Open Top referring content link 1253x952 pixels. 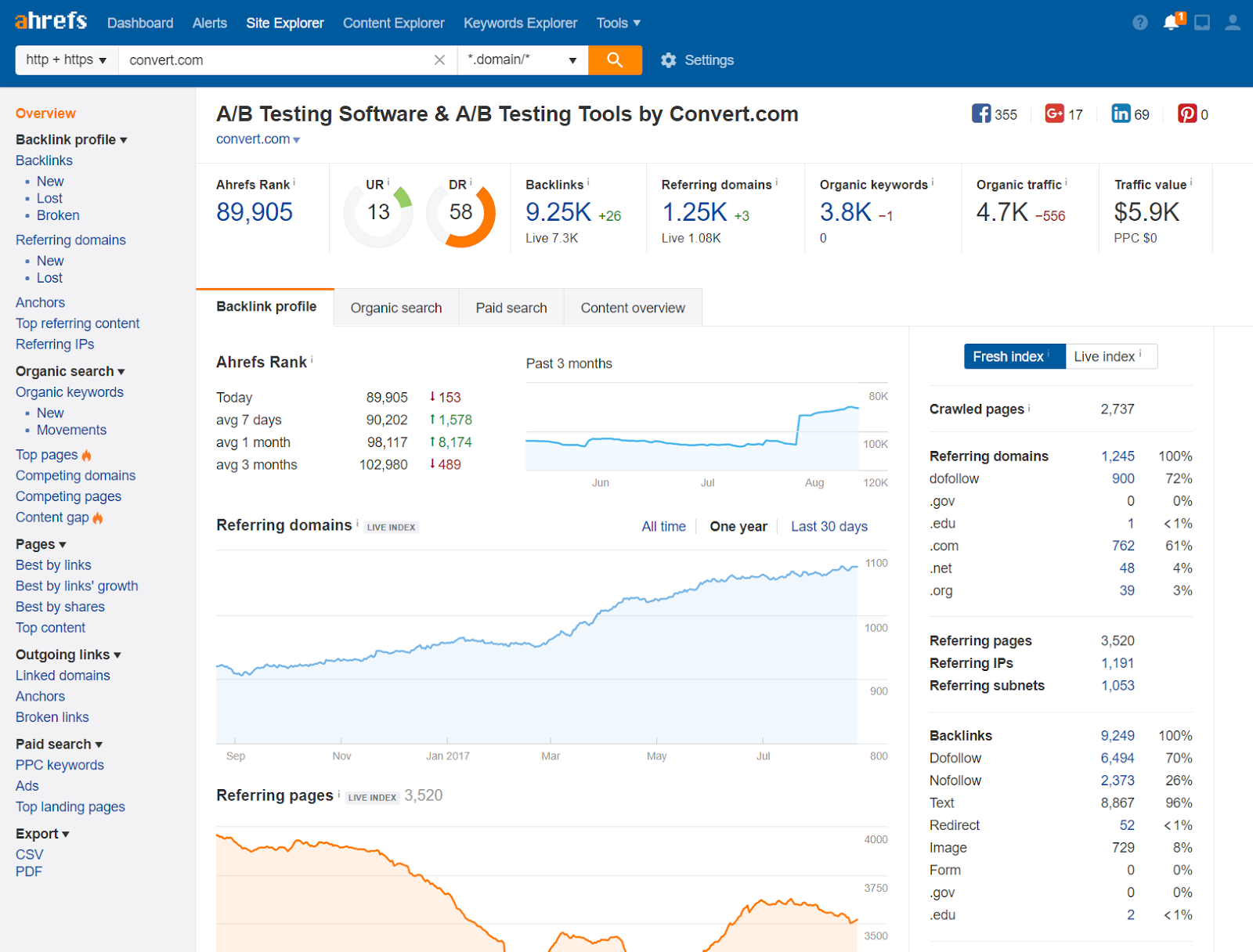78,323
